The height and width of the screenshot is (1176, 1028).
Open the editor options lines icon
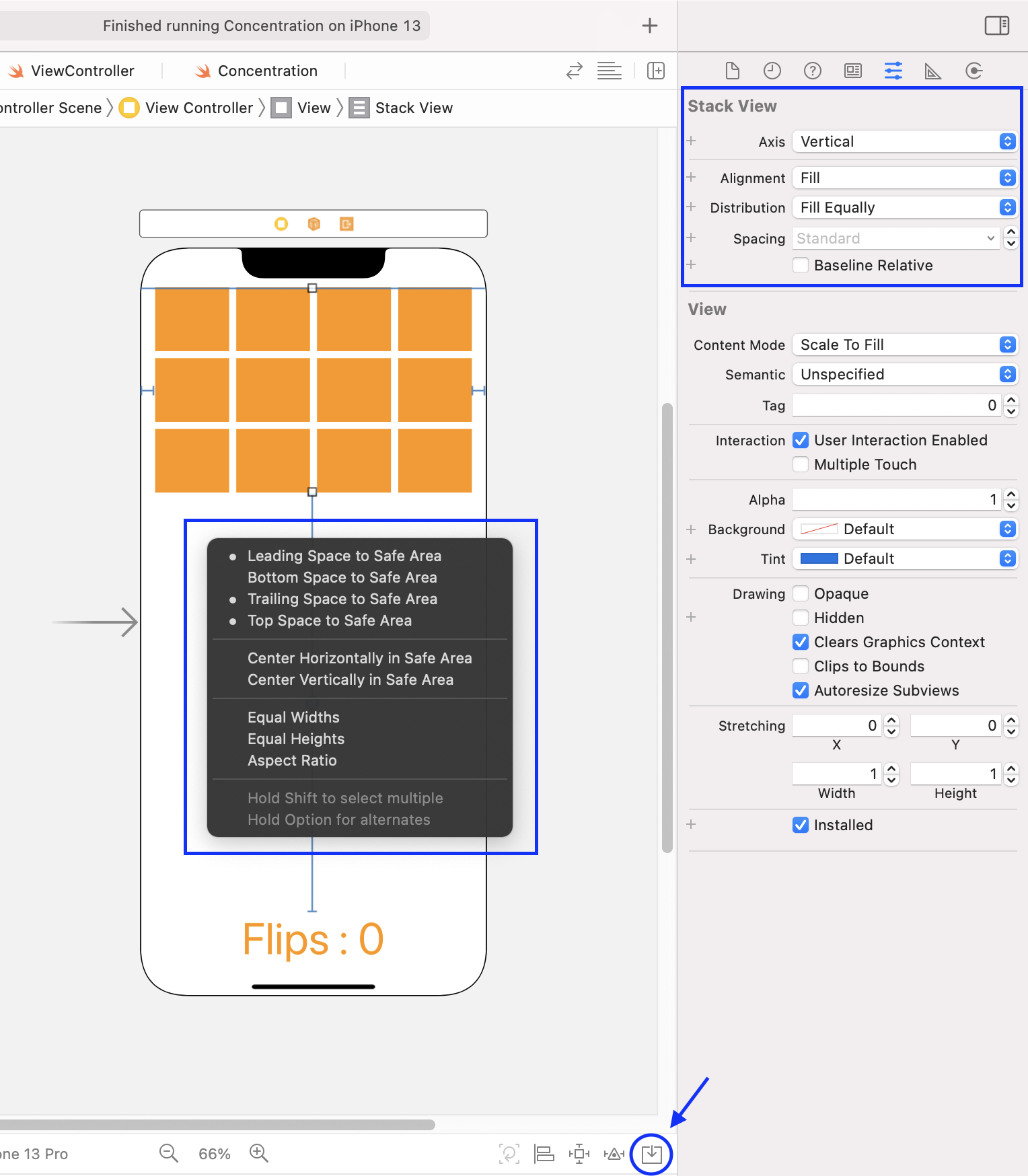610,71
